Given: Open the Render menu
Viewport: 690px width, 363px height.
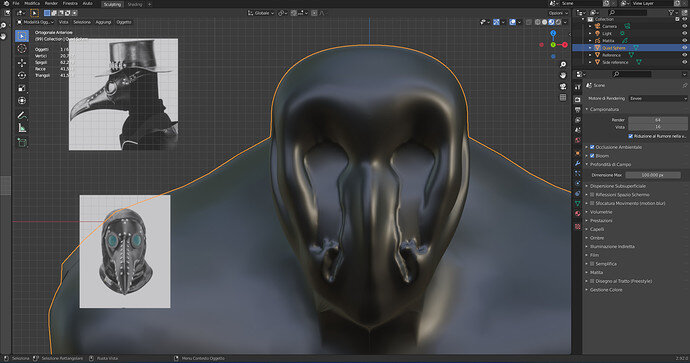Looking at the screenshot, I should (51, 4).
